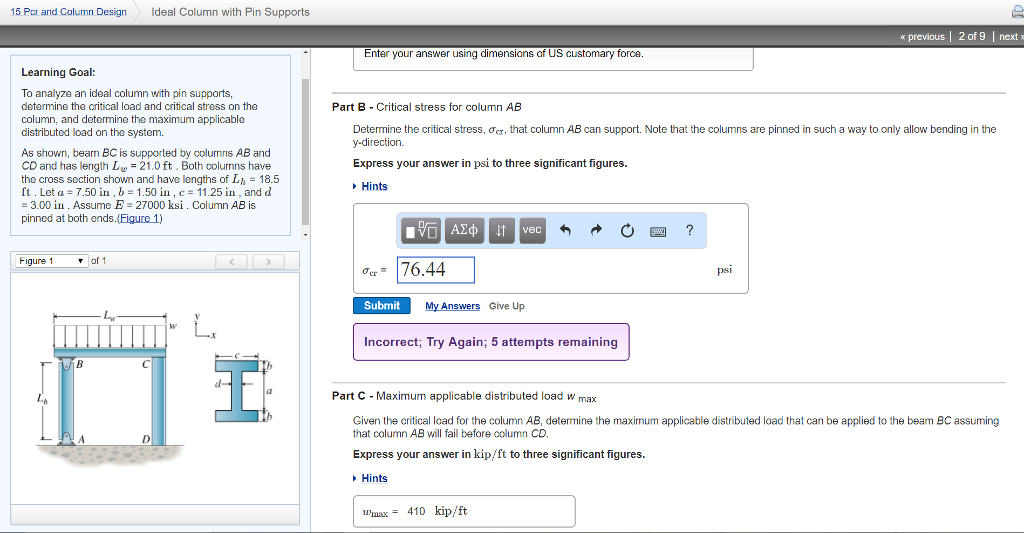
Task: Open the My Answers link
Action: click(452, 306)
